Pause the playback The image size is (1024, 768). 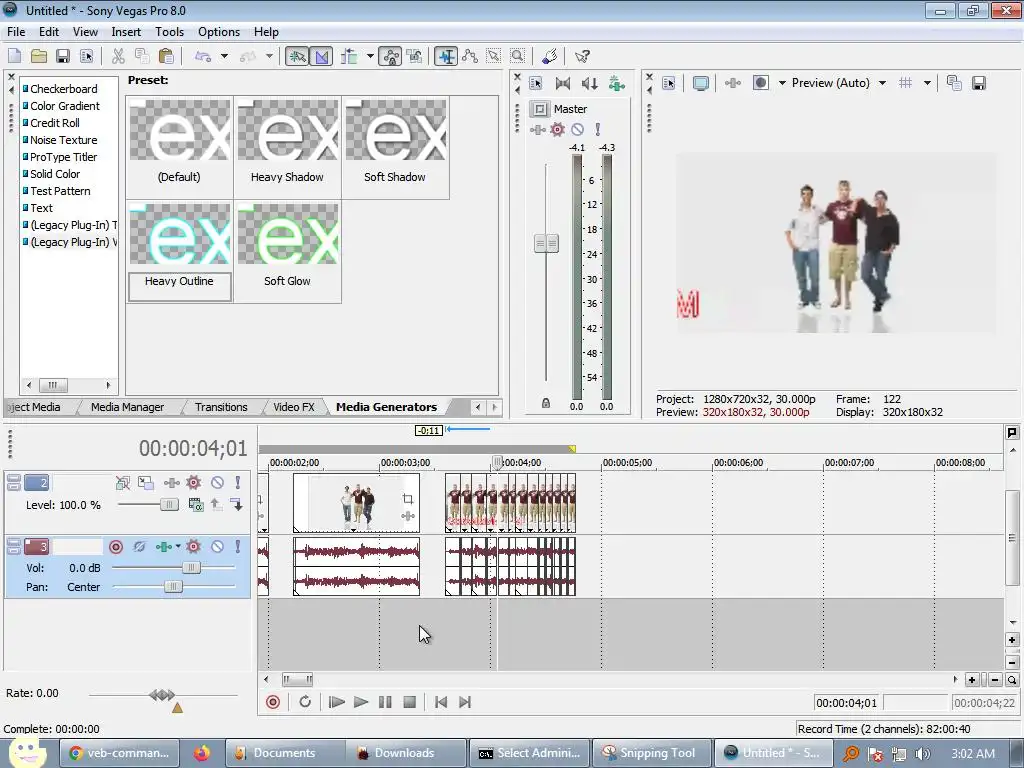[385, 702]
